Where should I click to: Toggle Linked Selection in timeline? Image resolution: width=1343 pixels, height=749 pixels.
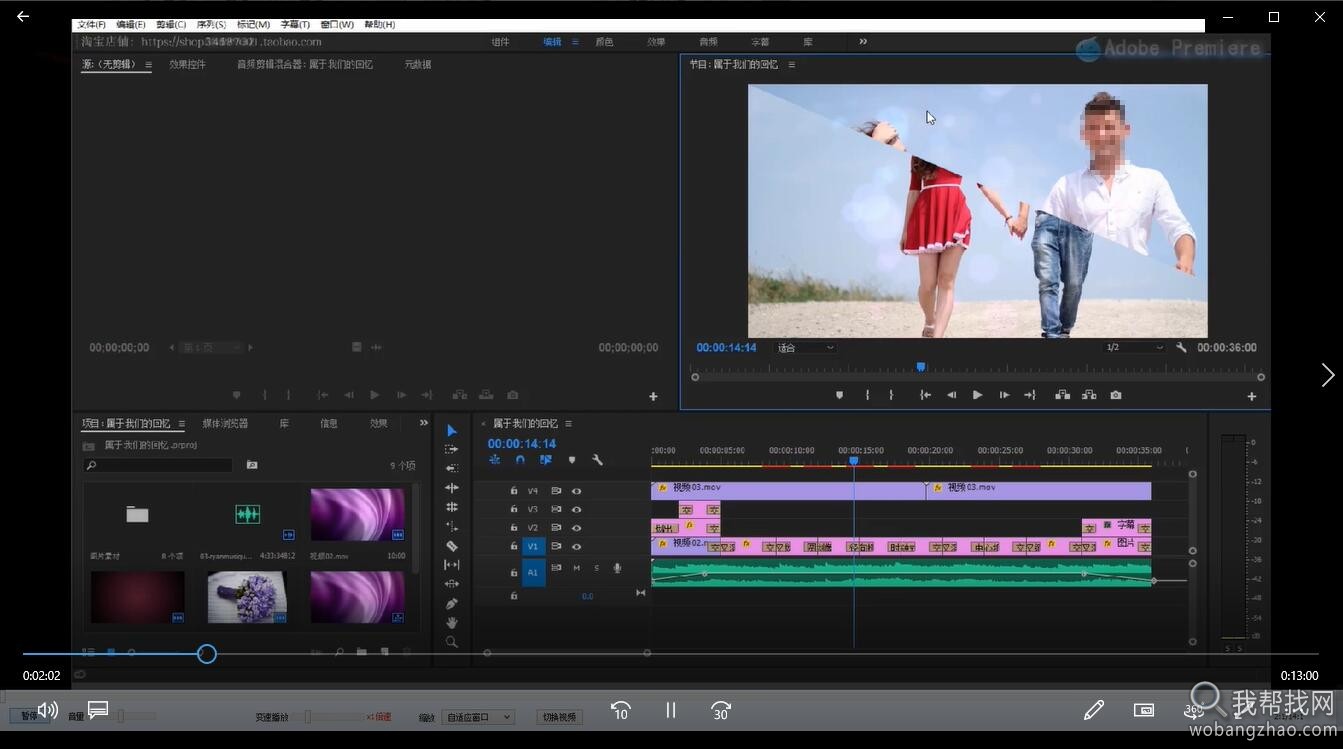[545, 460]
